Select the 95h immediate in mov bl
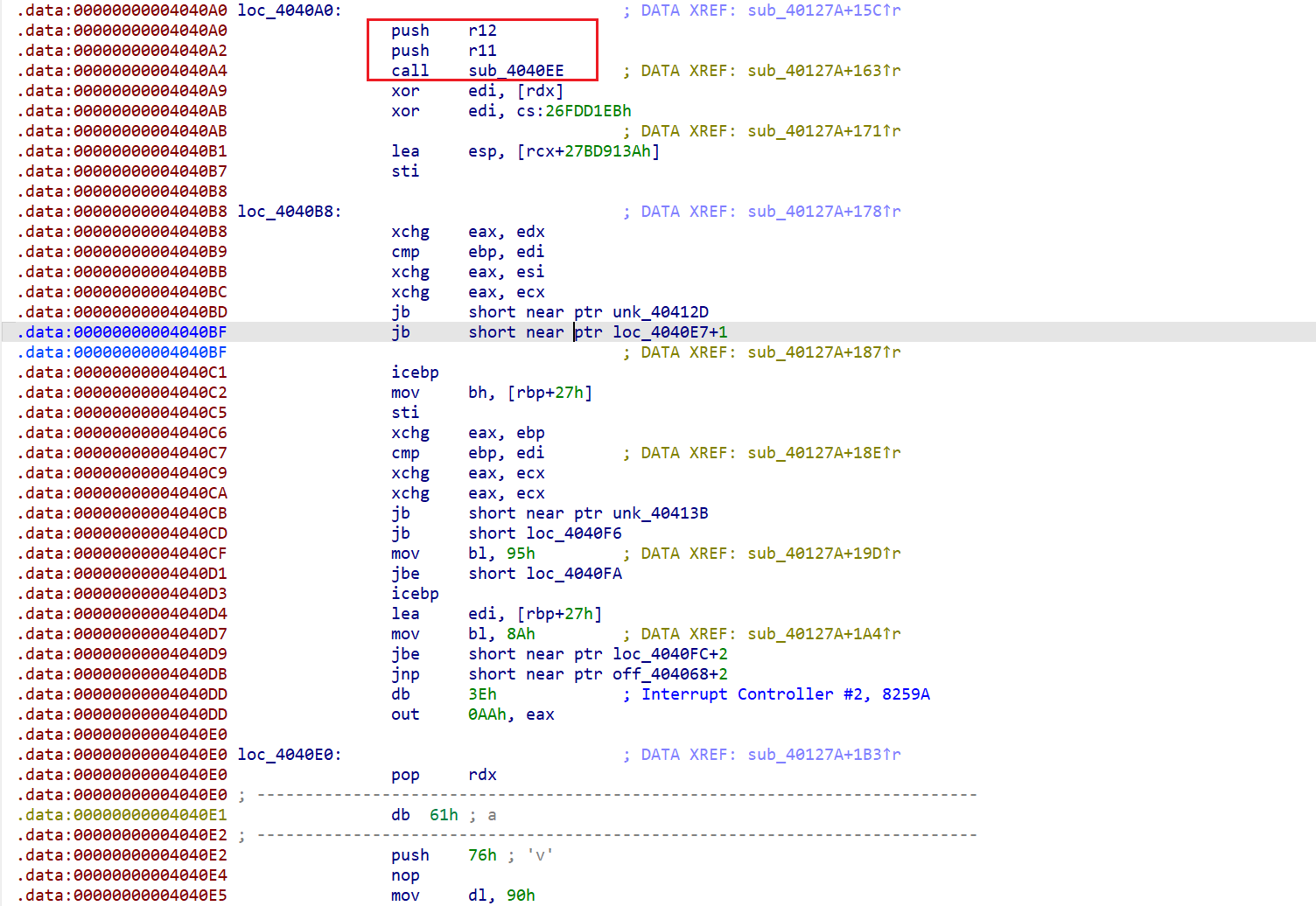Screen dimensions: 1316x906 point(521,553)
